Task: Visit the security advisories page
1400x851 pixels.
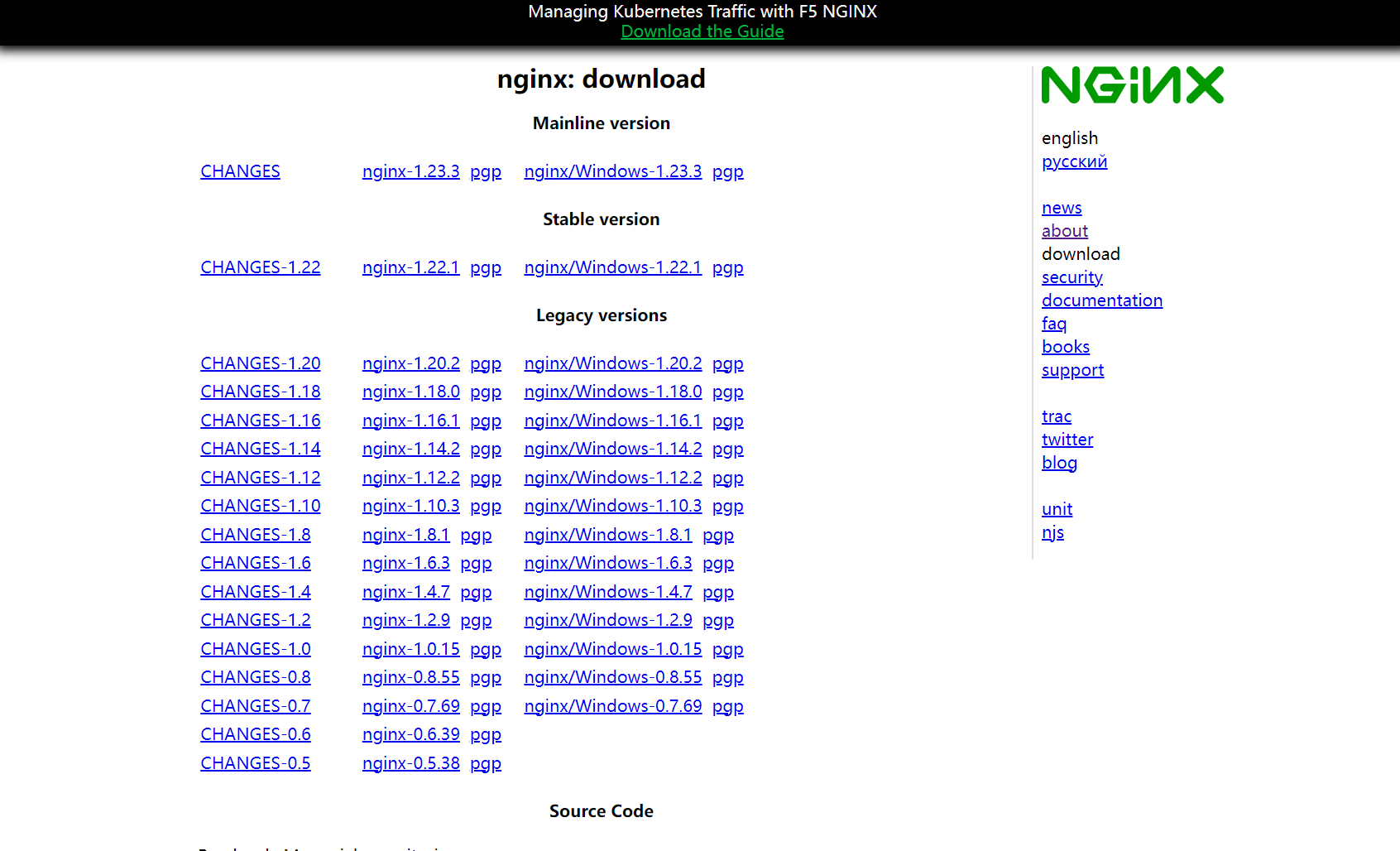Action: point(1072,277)
